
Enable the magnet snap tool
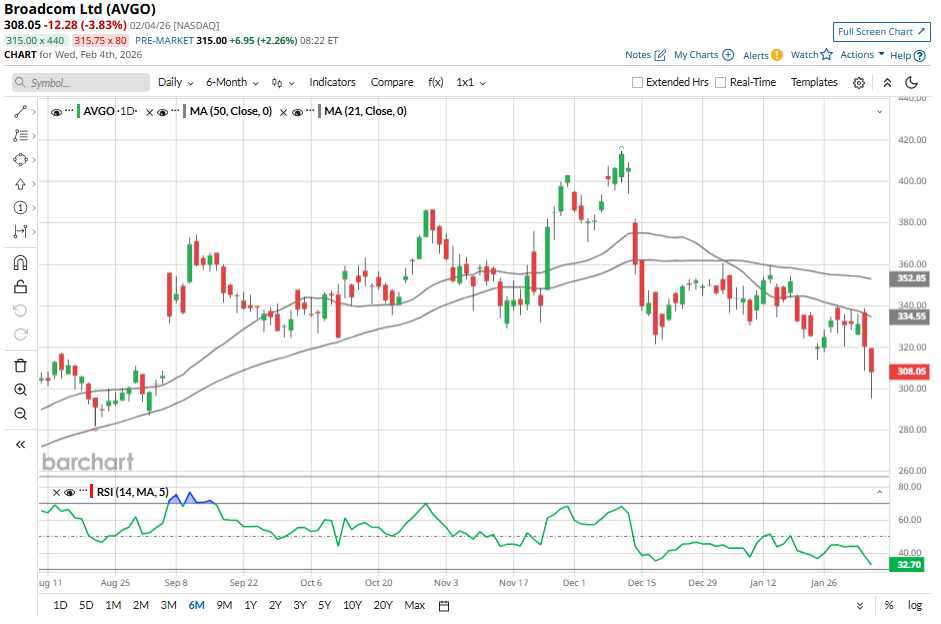(20, 263)
